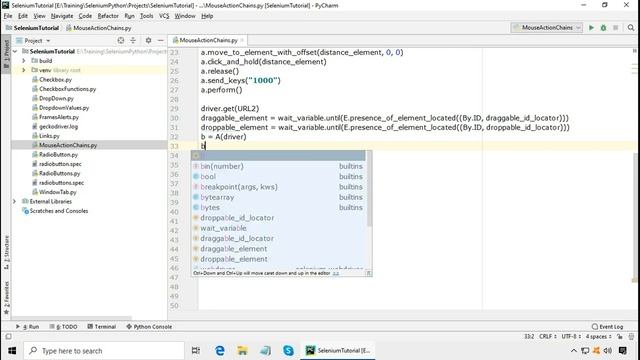The width and height of the screenshot is (640, 360).
Task: Open the Run tool window
Action: click(27, 327)
